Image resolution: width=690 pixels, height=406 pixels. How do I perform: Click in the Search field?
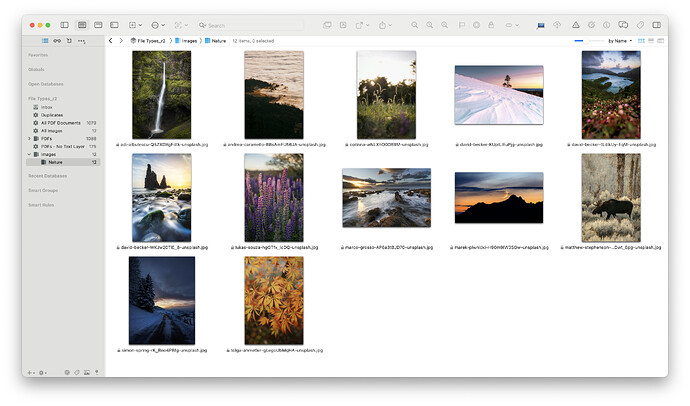point(250,24)
